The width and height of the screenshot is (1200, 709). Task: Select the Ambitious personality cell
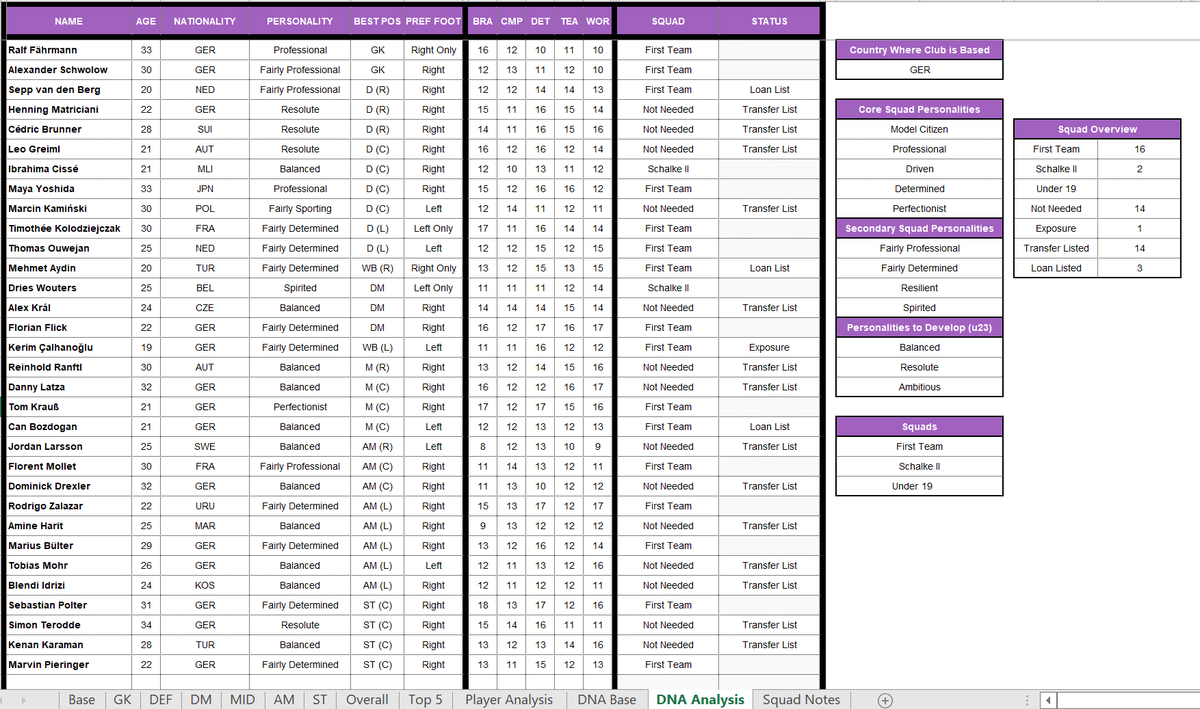pos(919,387)
